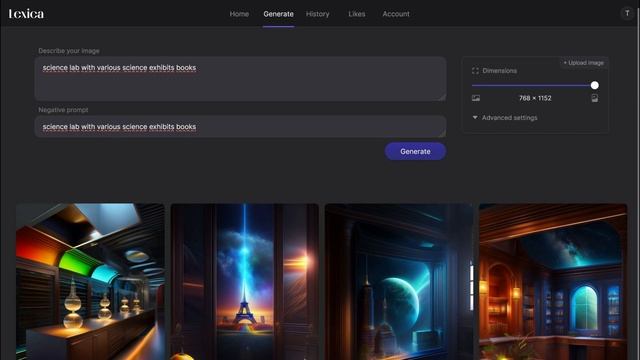
Task: Click the dimensions slider handle
Action: (x=595, y=85)
